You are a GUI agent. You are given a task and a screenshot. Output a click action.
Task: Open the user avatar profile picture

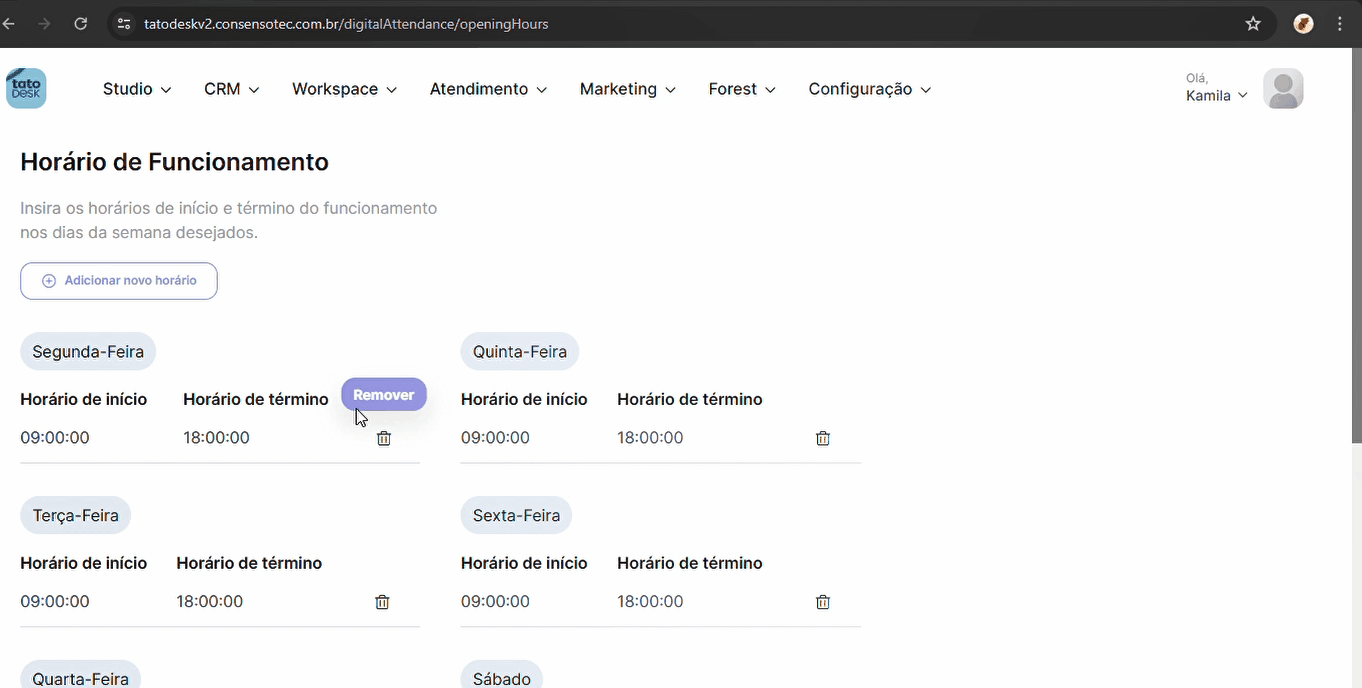pos(1283,89)
